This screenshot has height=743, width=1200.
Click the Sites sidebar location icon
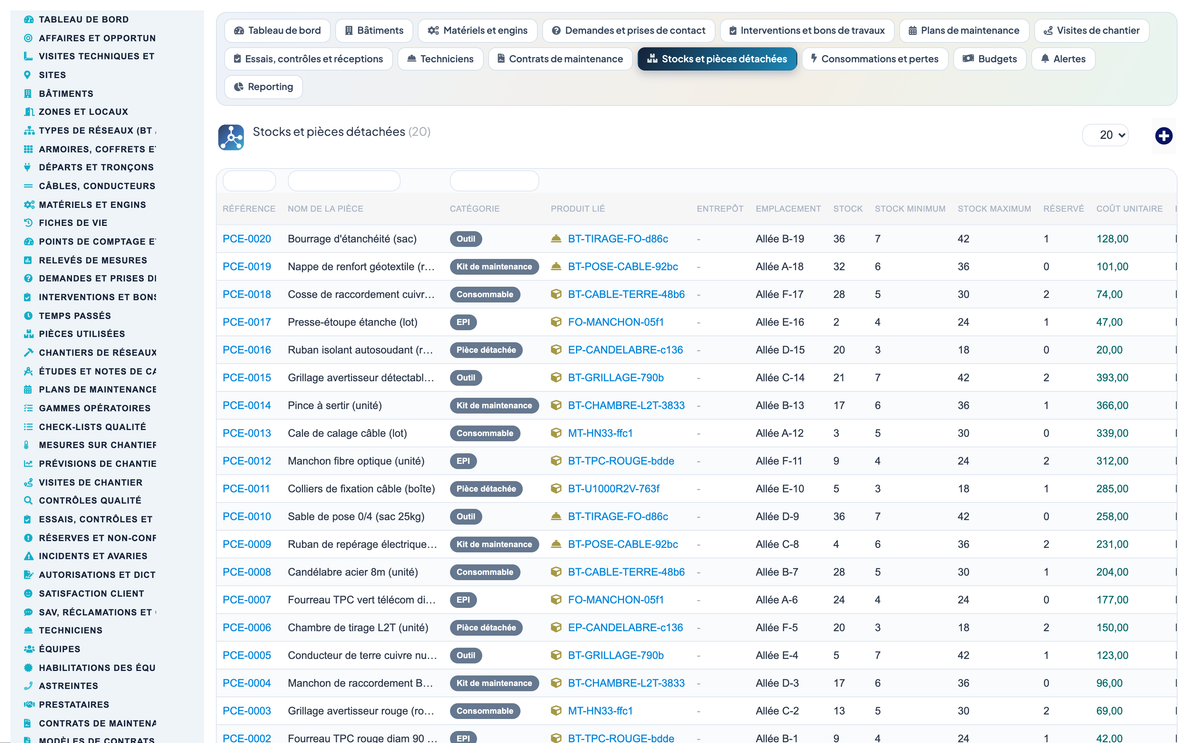coord(28,75)
